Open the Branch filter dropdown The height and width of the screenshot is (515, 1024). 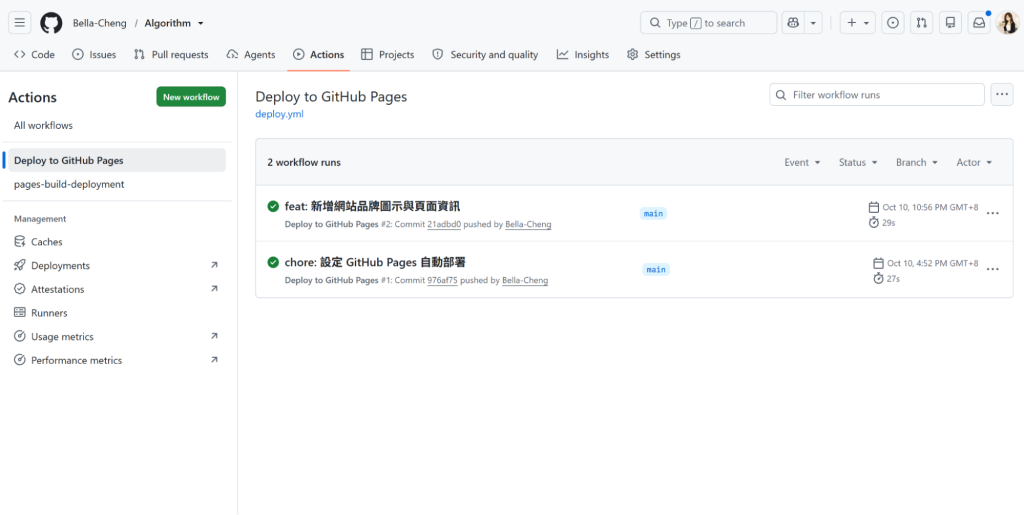917,163
